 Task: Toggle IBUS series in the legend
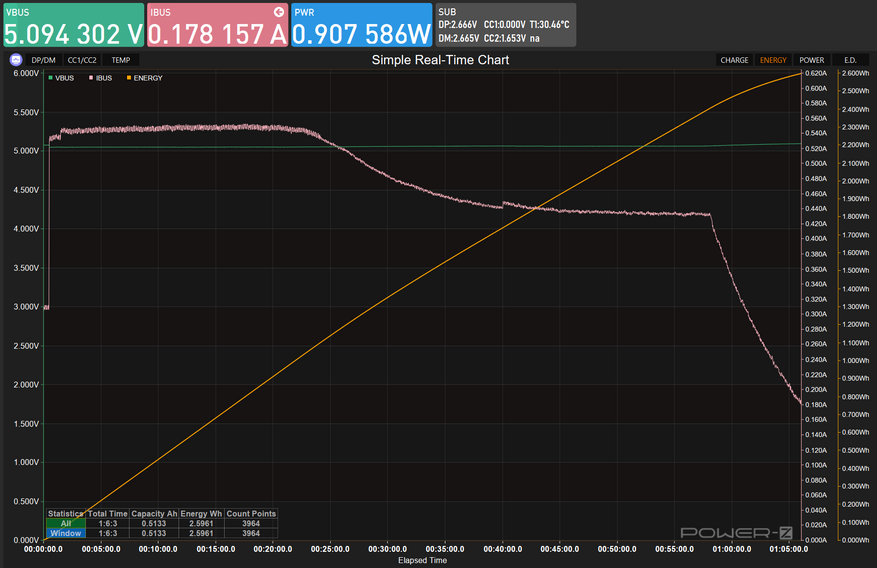point(101,78)
